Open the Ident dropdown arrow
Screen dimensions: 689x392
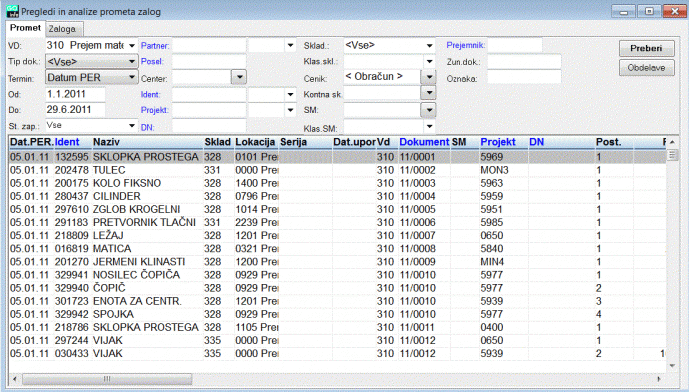(290, 94)
